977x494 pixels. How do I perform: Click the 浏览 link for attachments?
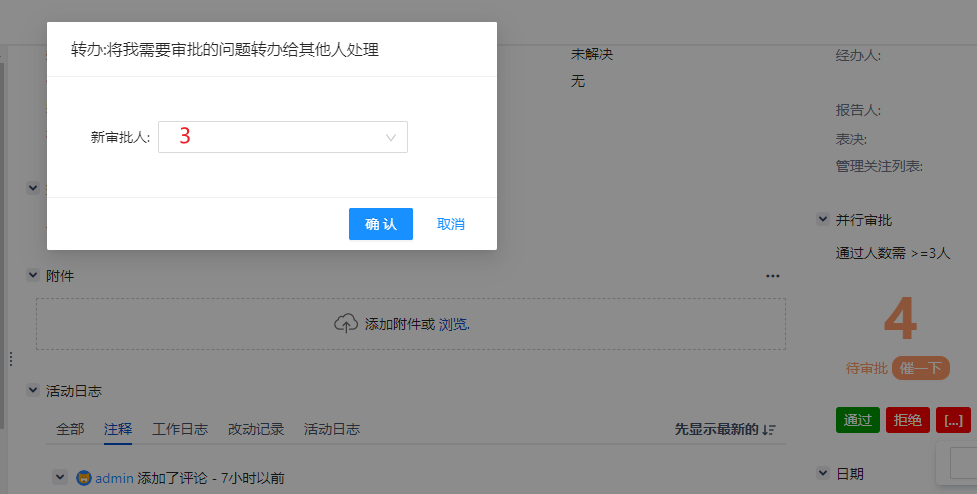454,324
